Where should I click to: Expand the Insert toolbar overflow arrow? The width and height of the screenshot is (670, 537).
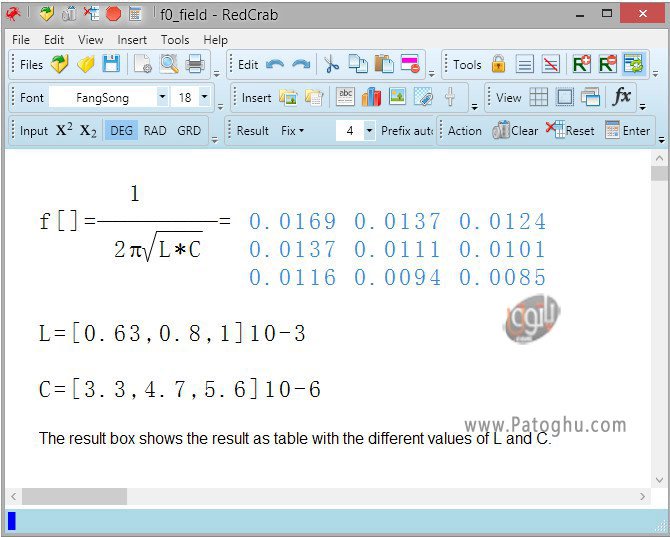click(x=474, y=107)
